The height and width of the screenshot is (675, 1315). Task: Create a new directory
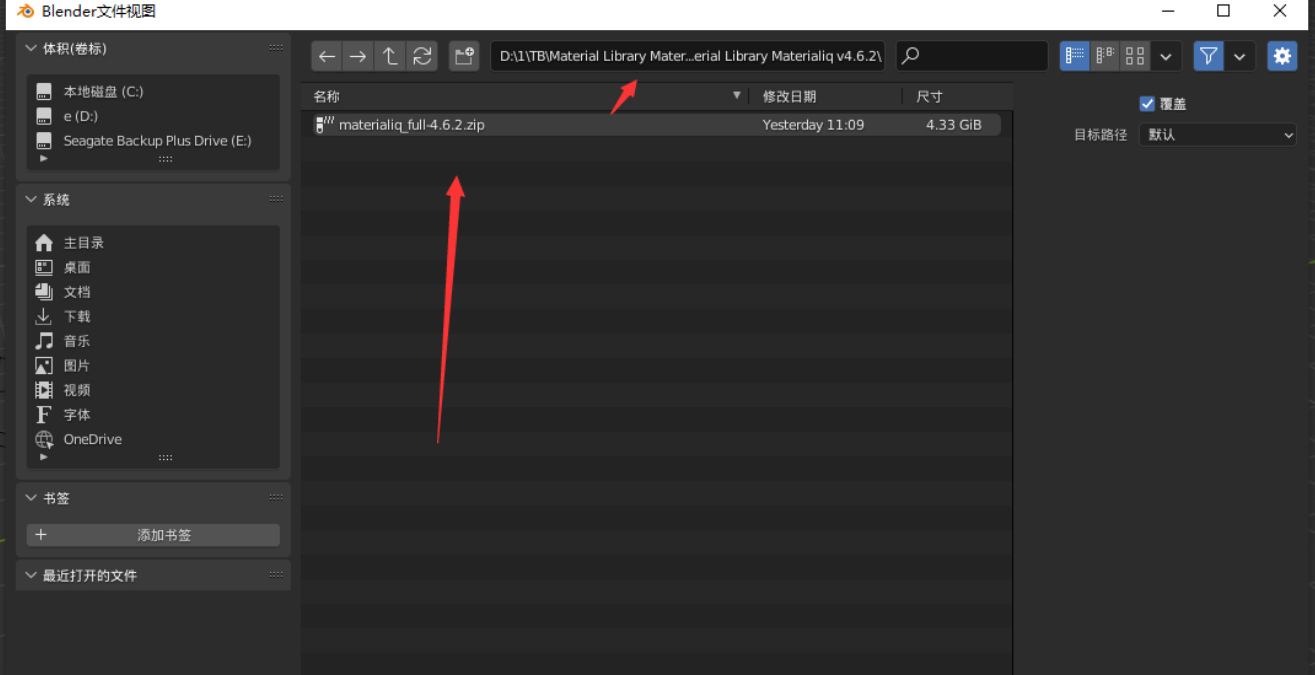[x=464, y=56]
